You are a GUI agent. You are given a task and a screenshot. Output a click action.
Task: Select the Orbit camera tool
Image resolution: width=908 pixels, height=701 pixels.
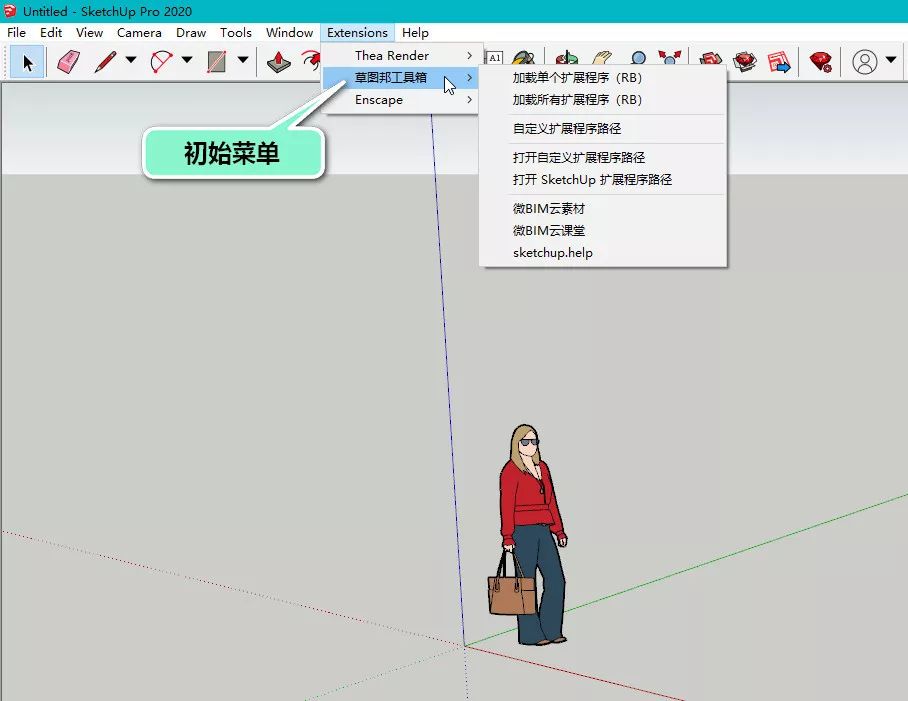[566, 58]
